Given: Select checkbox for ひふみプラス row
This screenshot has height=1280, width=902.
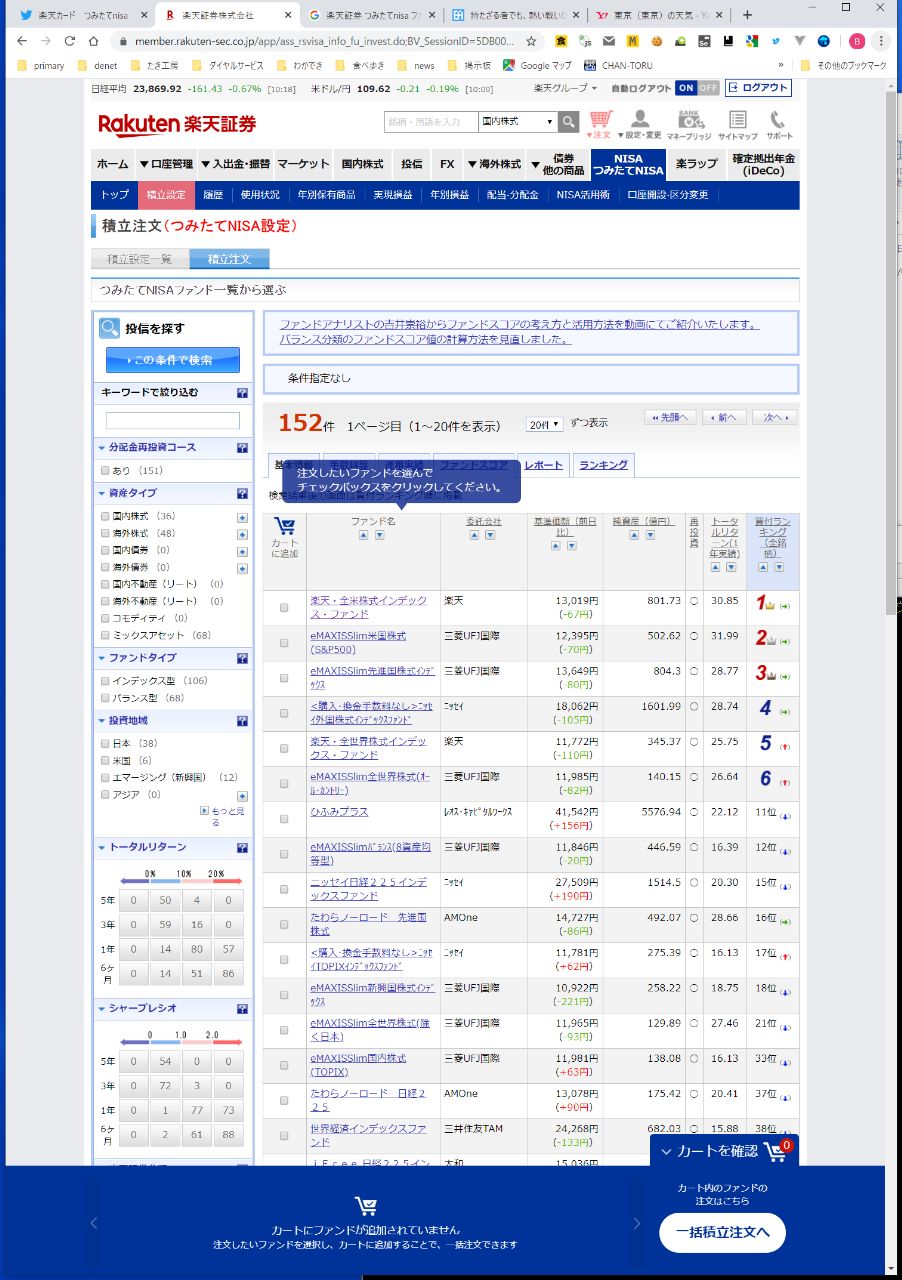Looking at the screenshot, I should point(284,819).
